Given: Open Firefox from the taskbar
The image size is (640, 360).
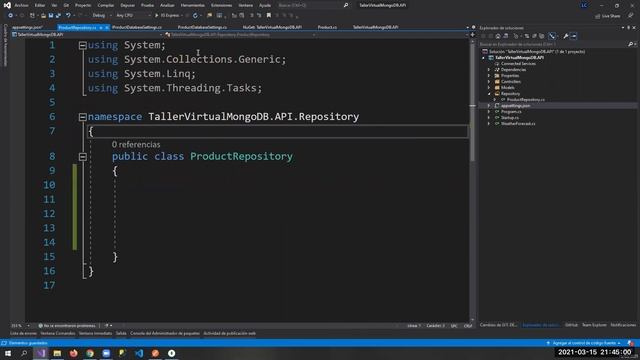Looking at the screenshot, I should (73, 353).
